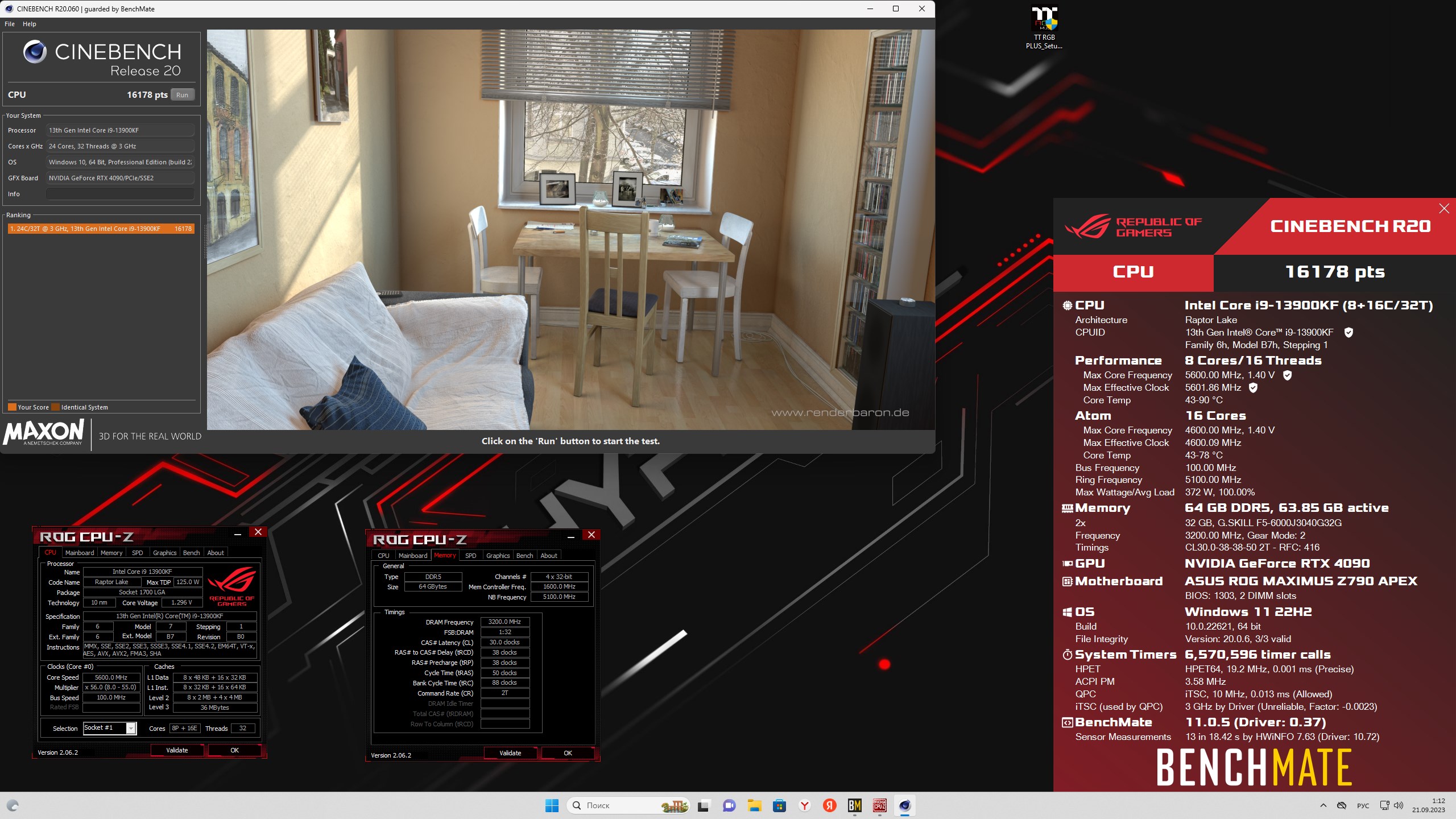Open the Help menu in Cinebench

point(30,24)
